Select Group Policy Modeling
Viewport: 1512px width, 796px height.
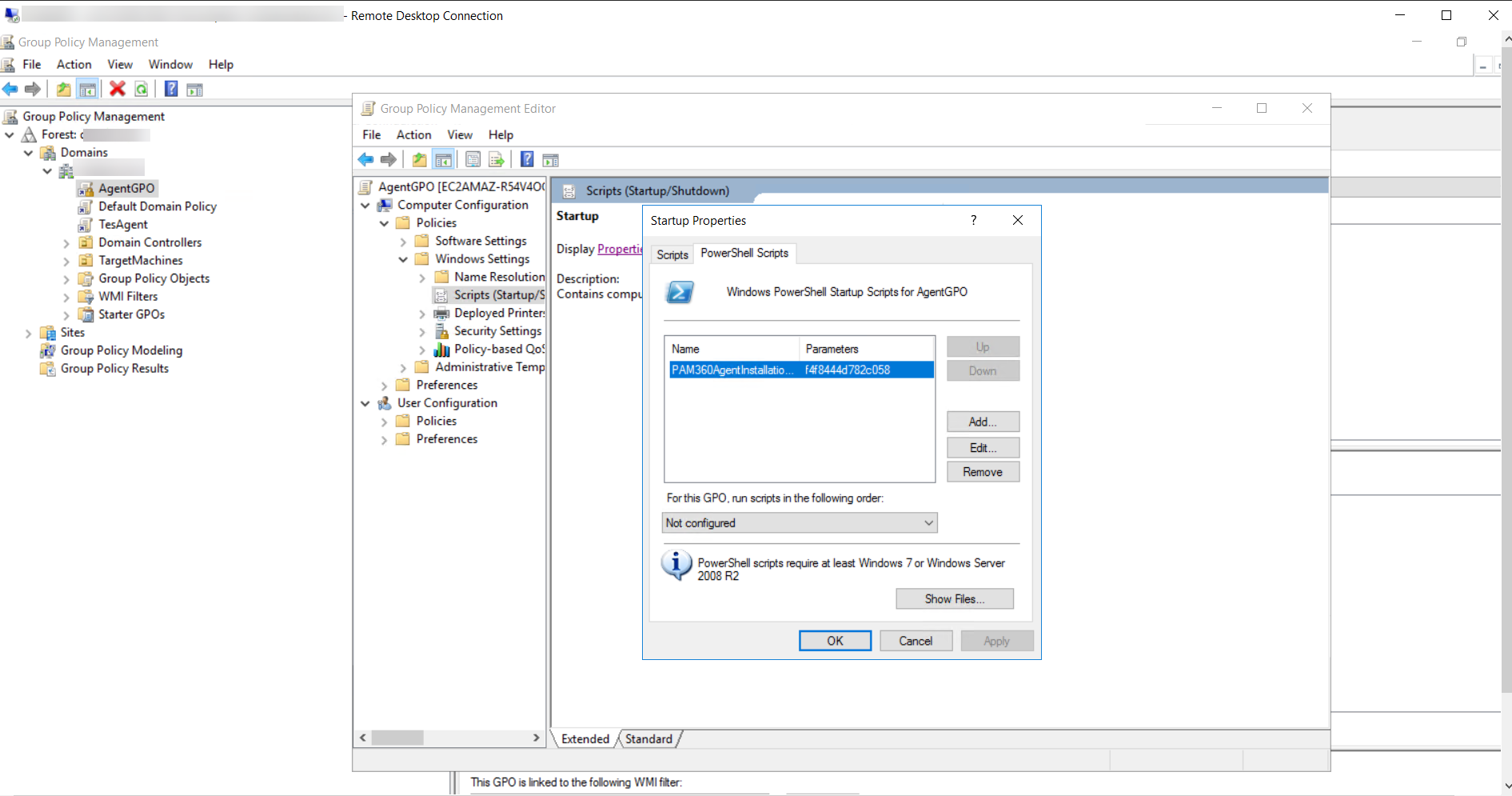(122, 350)
